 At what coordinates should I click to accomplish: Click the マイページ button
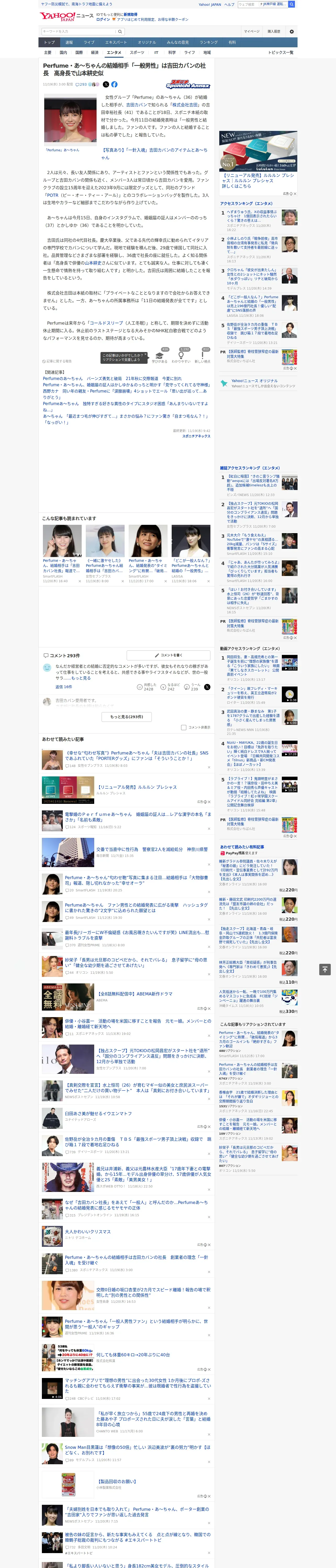(251, 32)
